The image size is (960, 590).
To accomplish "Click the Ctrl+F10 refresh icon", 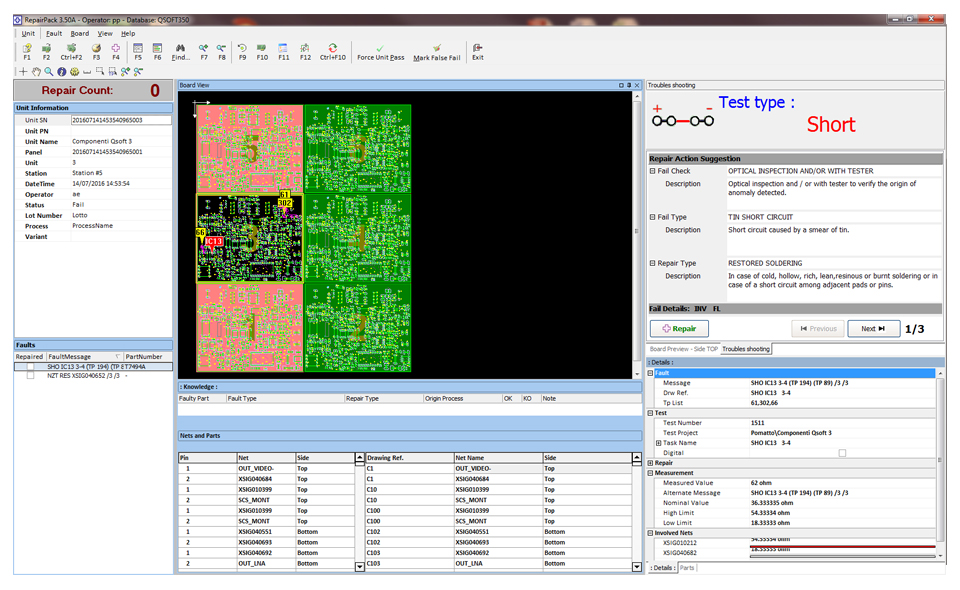I will (x=332, y=48).
